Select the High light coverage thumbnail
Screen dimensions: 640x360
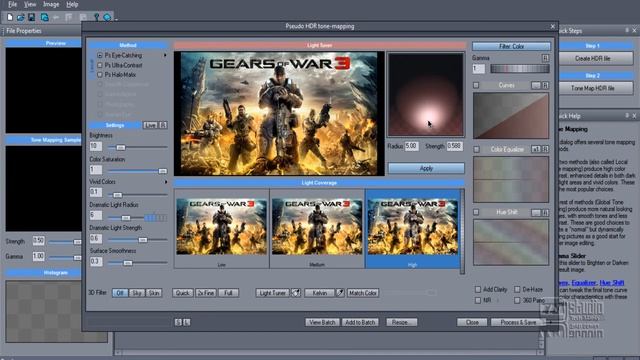413,229
